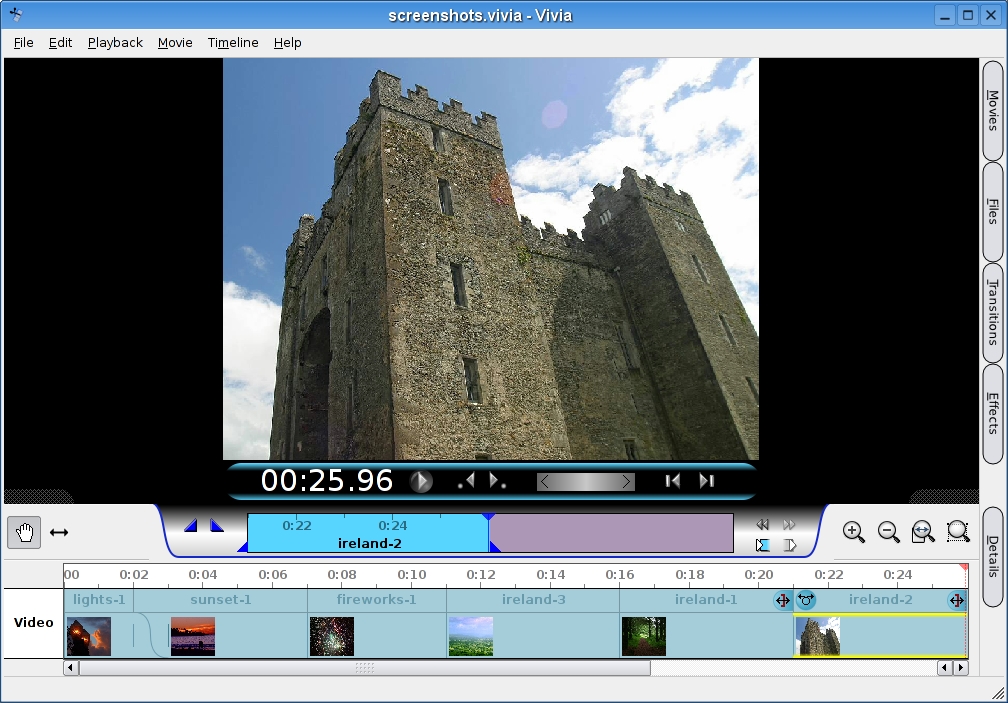Click the scrollbar right arrow at far right
Screen dimensions: 1008x703
961,668
